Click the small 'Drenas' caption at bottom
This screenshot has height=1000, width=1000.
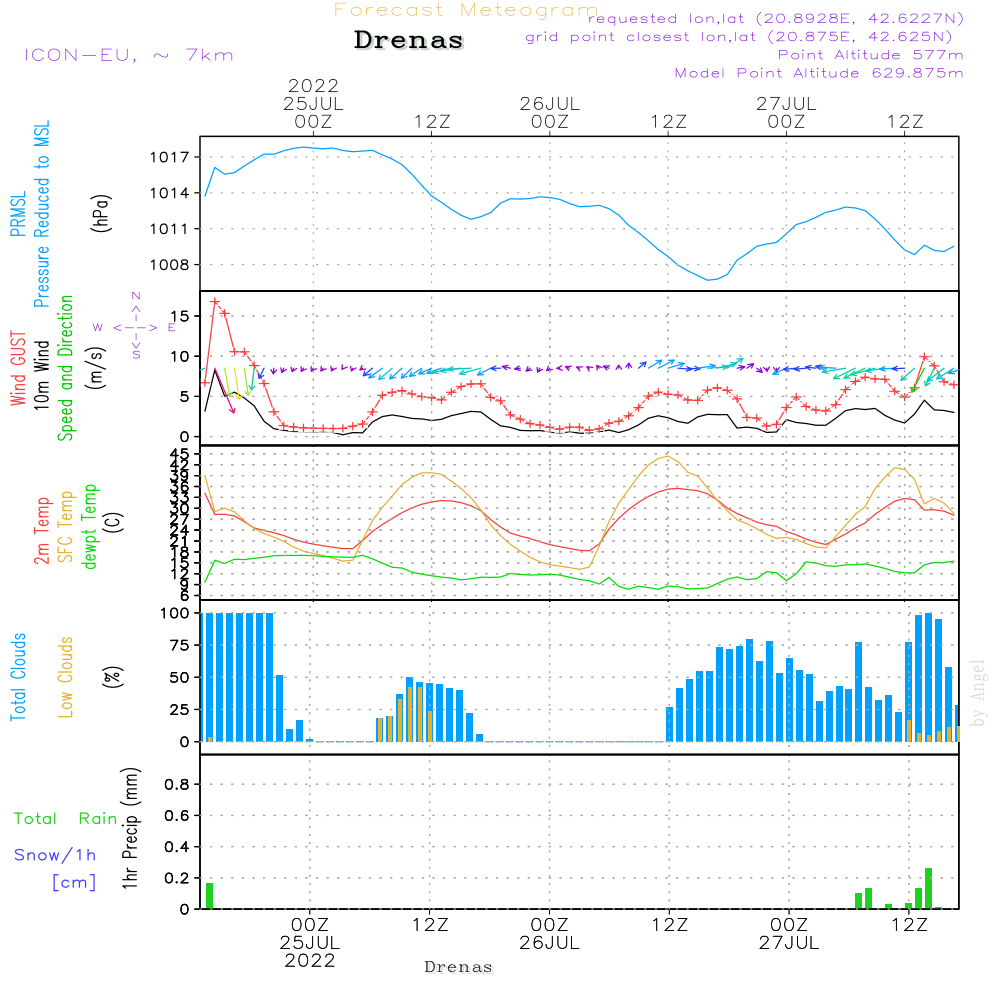pyautogui.click(x=459, y=967)
